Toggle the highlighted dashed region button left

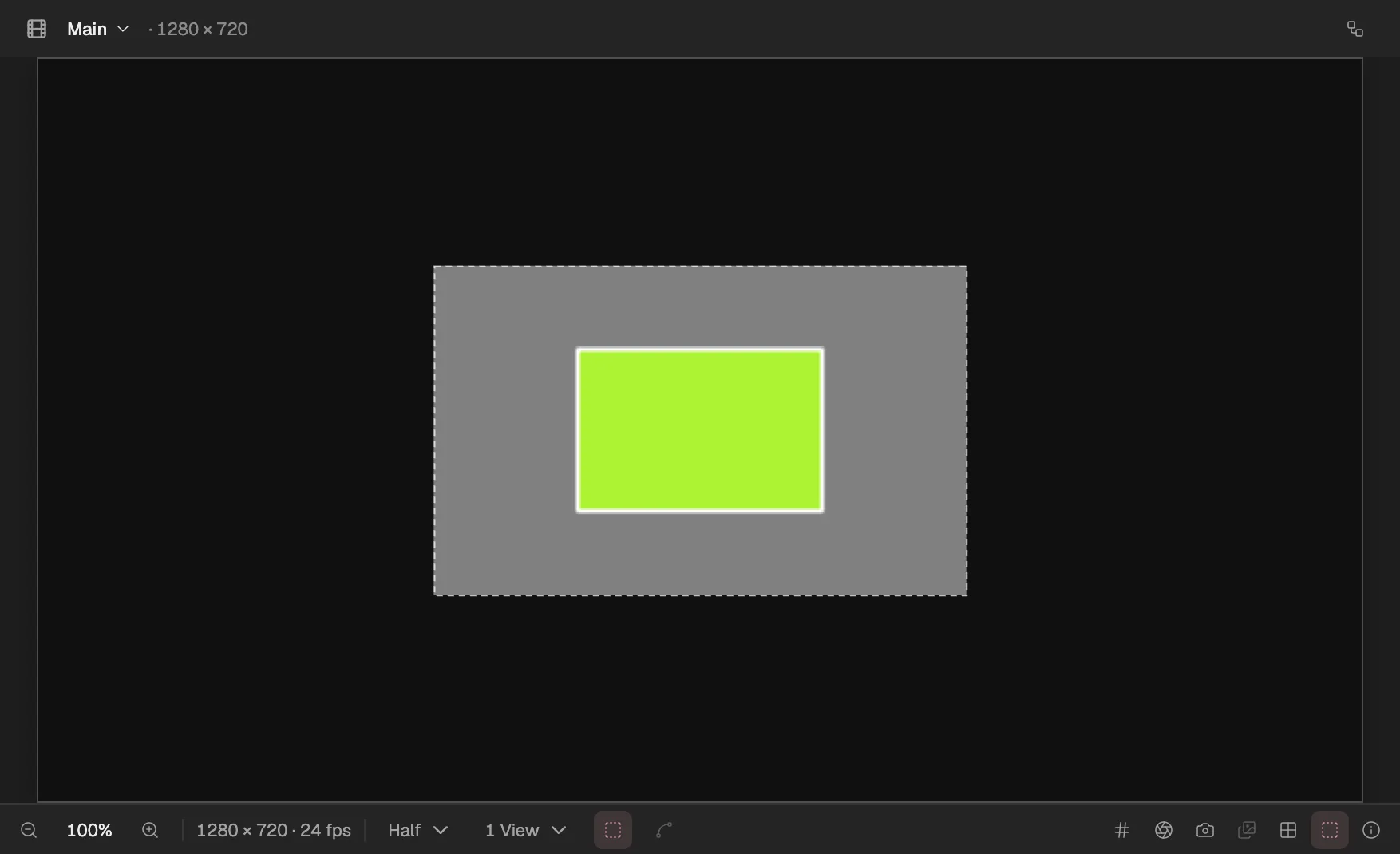(613, 830)
